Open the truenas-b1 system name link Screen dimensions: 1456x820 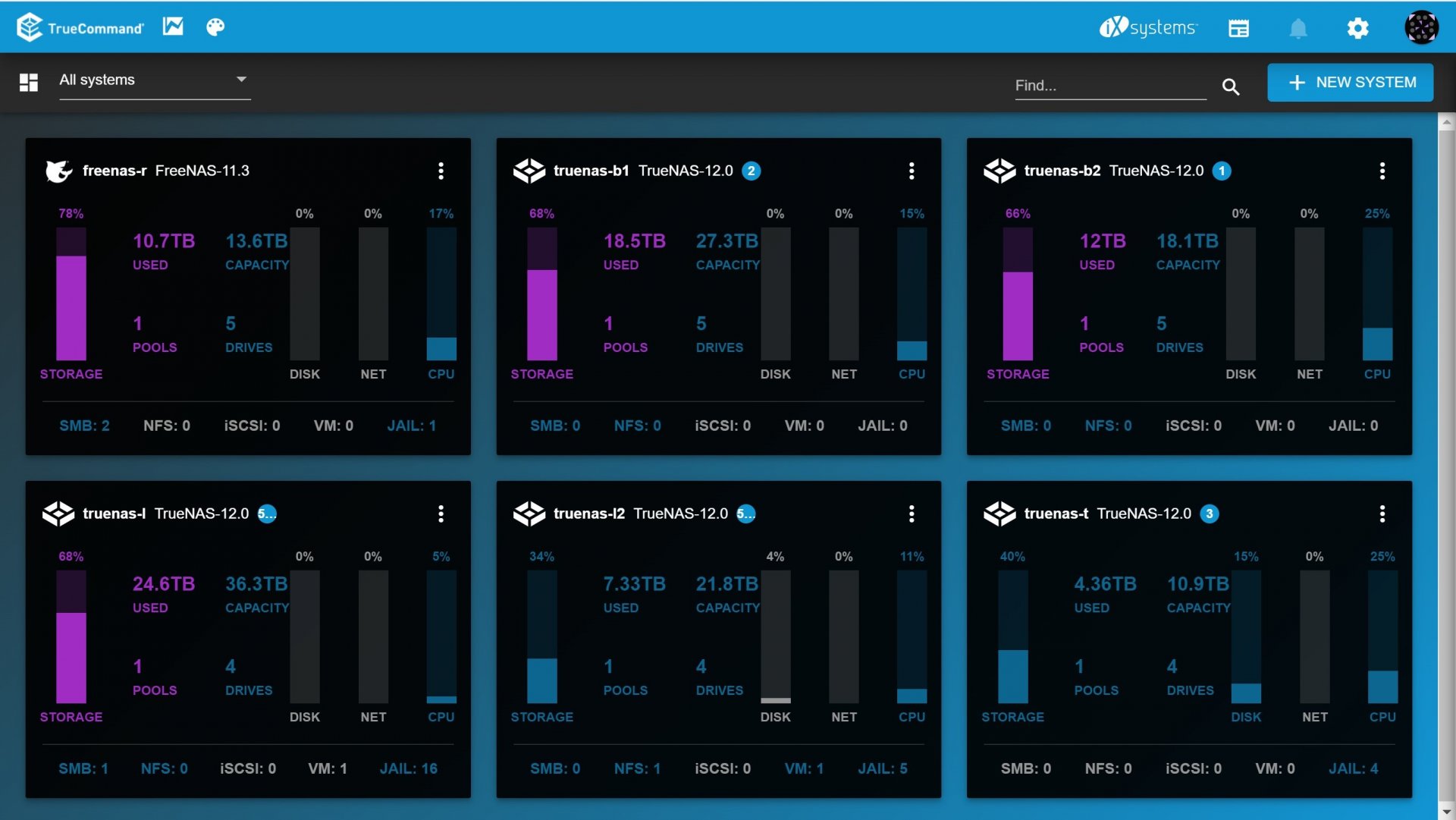coord(591,171)
